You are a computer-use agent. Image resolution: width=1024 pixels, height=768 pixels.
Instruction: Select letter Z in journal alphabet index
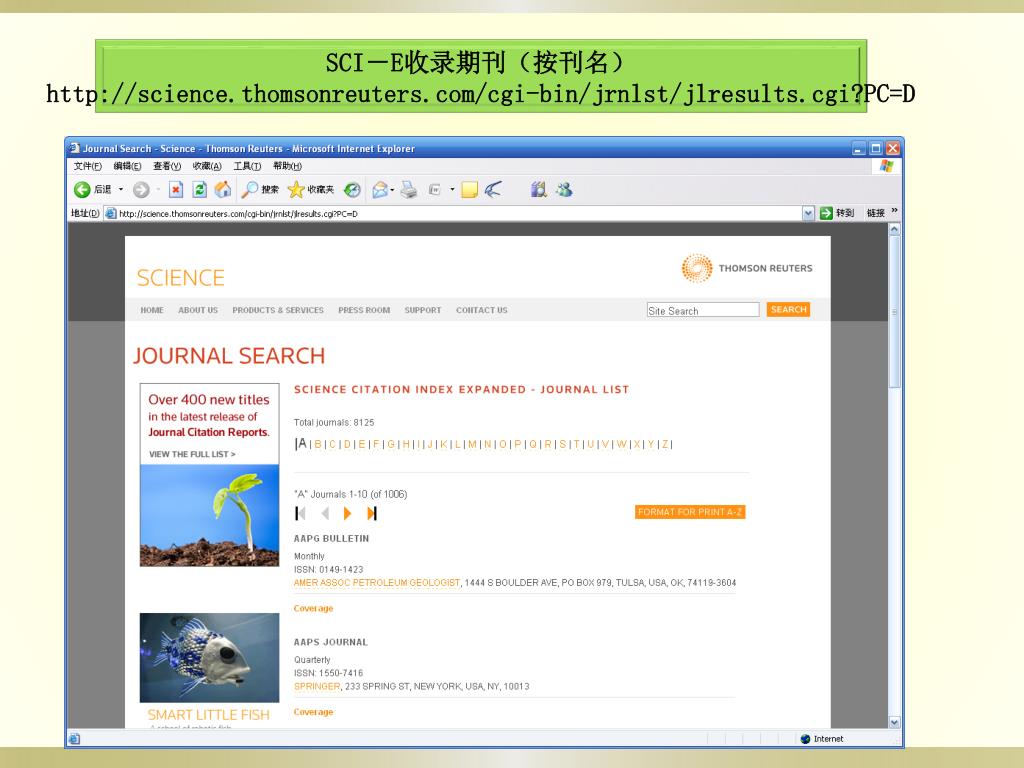click(x=665, y=445)
